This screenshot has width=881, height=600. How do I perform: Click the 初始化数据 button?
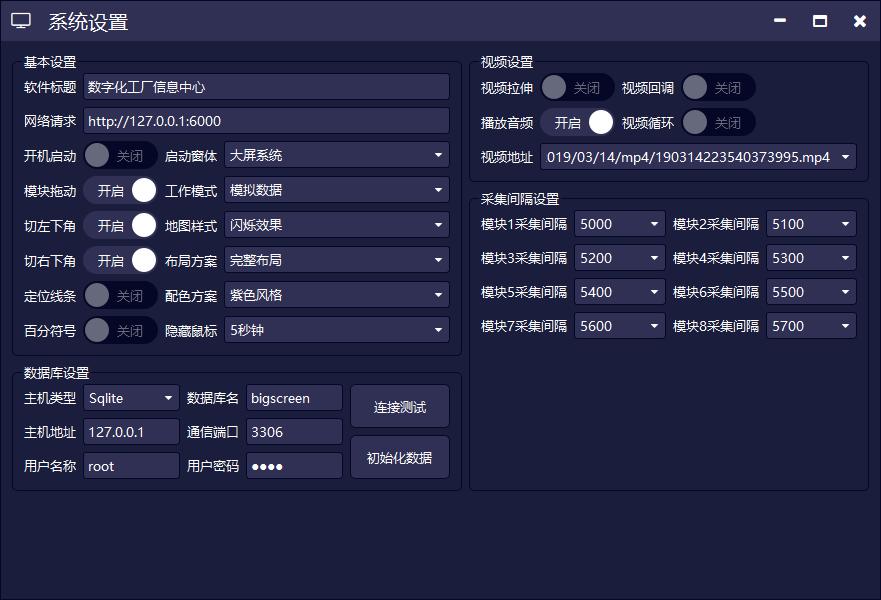point(400,458)
